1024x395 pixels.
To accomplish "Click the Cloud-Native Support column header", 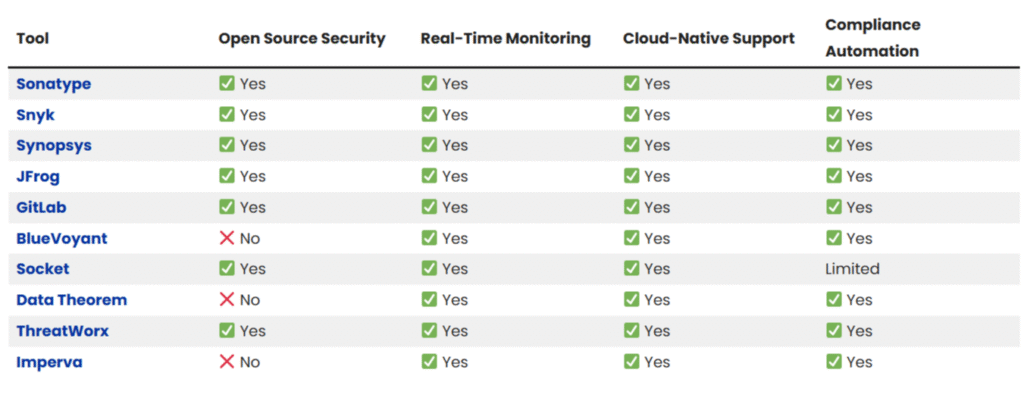I will [x=709, y=39].
